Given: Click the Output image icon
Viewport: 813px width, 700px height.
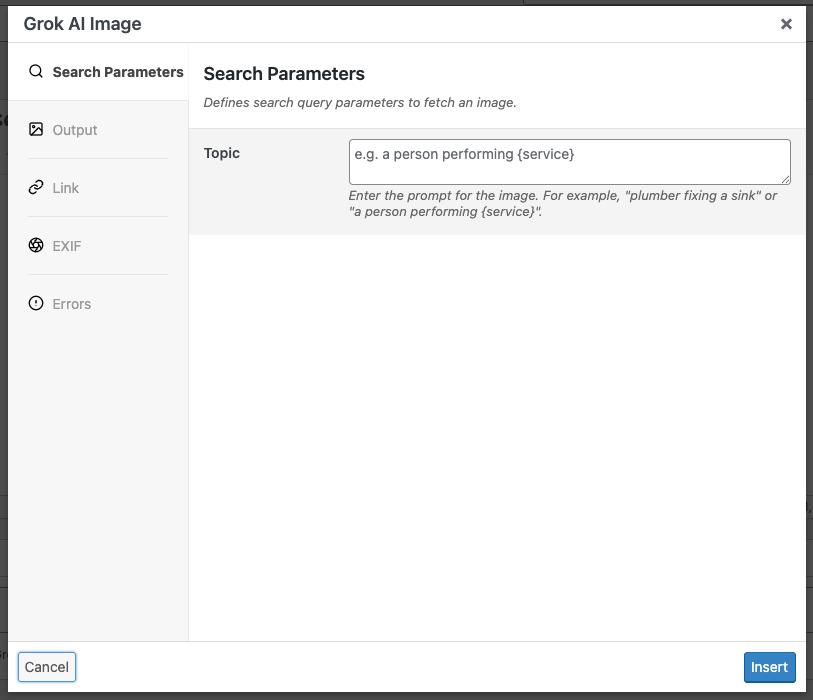Looking at the screenshot, I should pyautogui.click(x=36, y=129).
